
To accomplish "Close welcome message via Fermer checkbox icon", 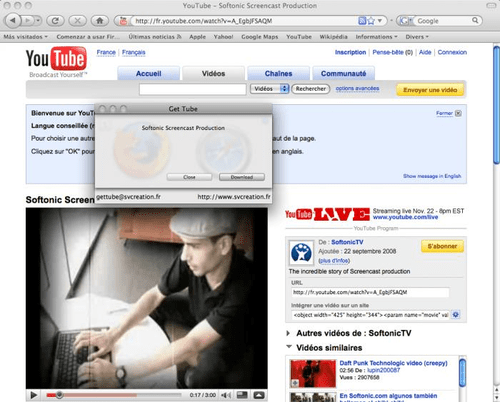I will [x=458, y=113].
